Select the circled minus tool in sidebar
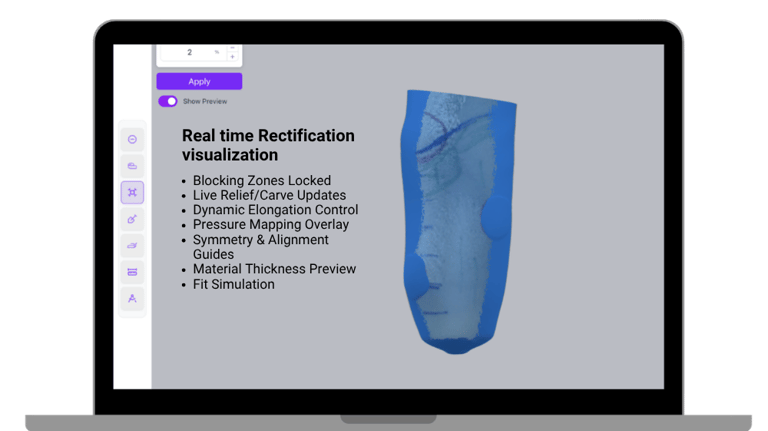 (x=132, y=140)
